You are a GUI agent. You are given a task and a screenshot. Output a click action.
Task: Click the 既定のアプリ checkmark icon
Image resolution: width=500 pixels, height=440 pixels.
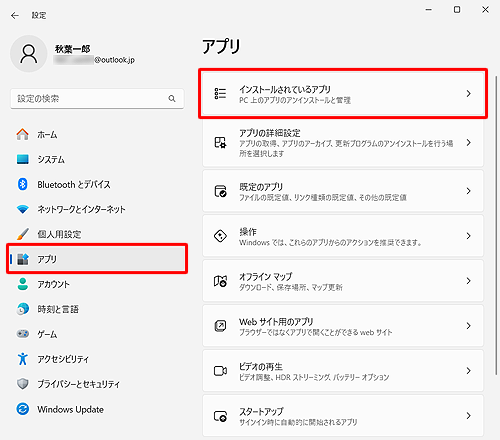(220, 191)
